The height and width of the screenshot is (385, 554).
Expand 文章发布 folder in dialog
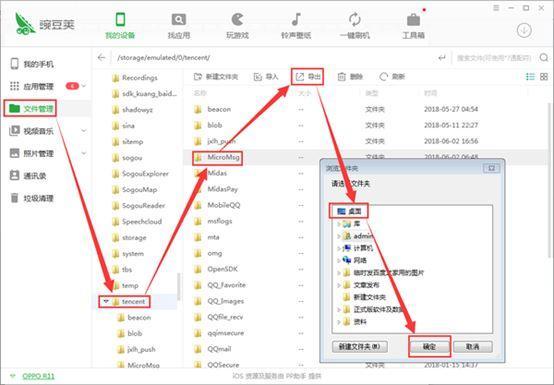[x=339, y=285]
